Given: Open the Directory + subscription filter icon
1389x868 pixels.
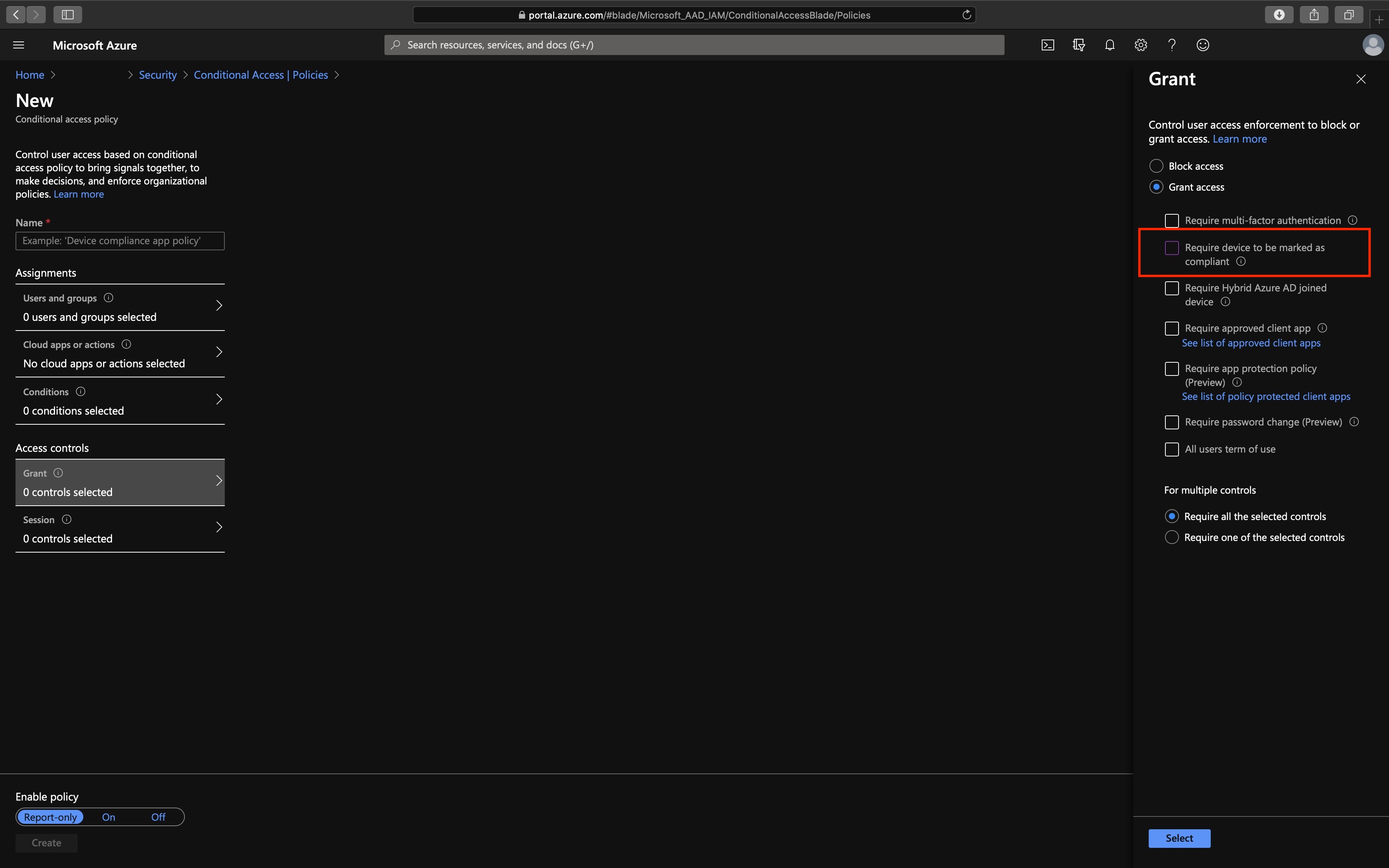Looking at the screenshot, I should 1079,45.
